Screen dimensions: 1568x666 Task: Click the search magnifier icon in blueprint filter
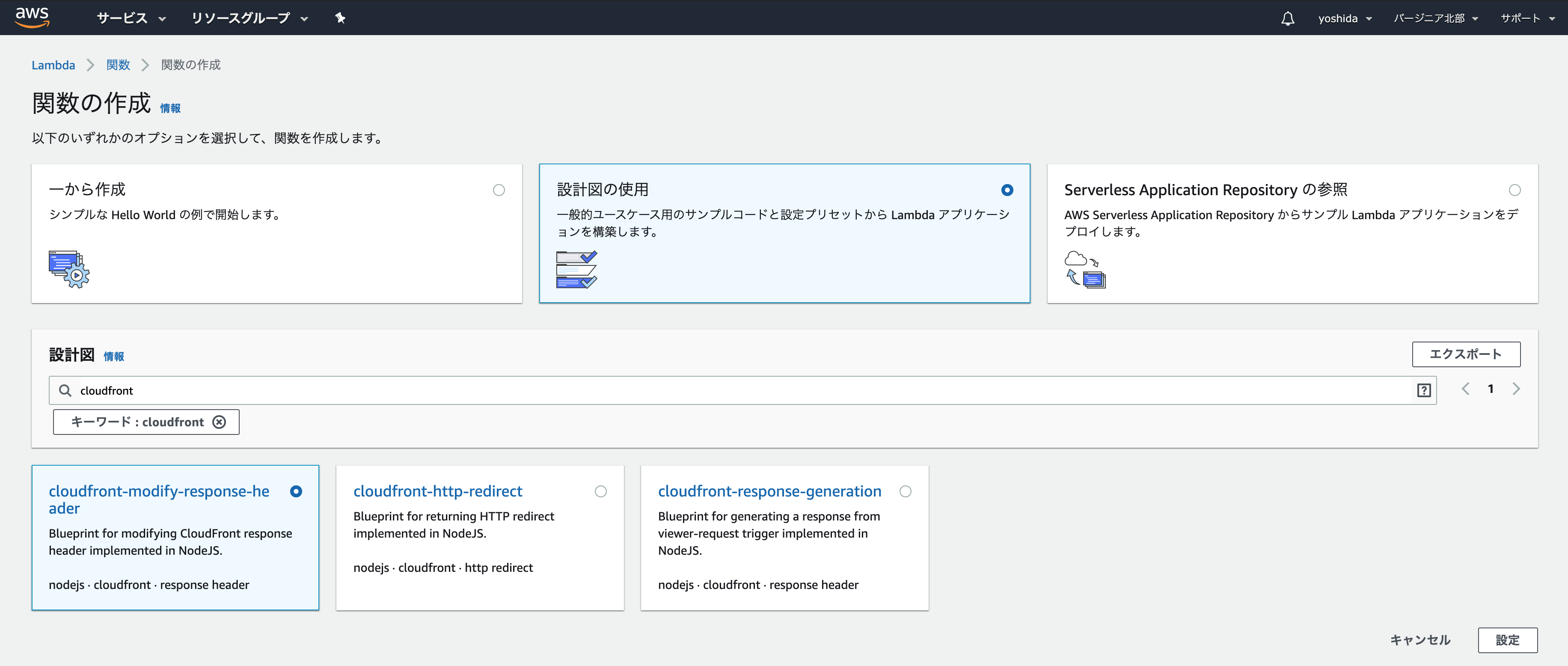65,390
